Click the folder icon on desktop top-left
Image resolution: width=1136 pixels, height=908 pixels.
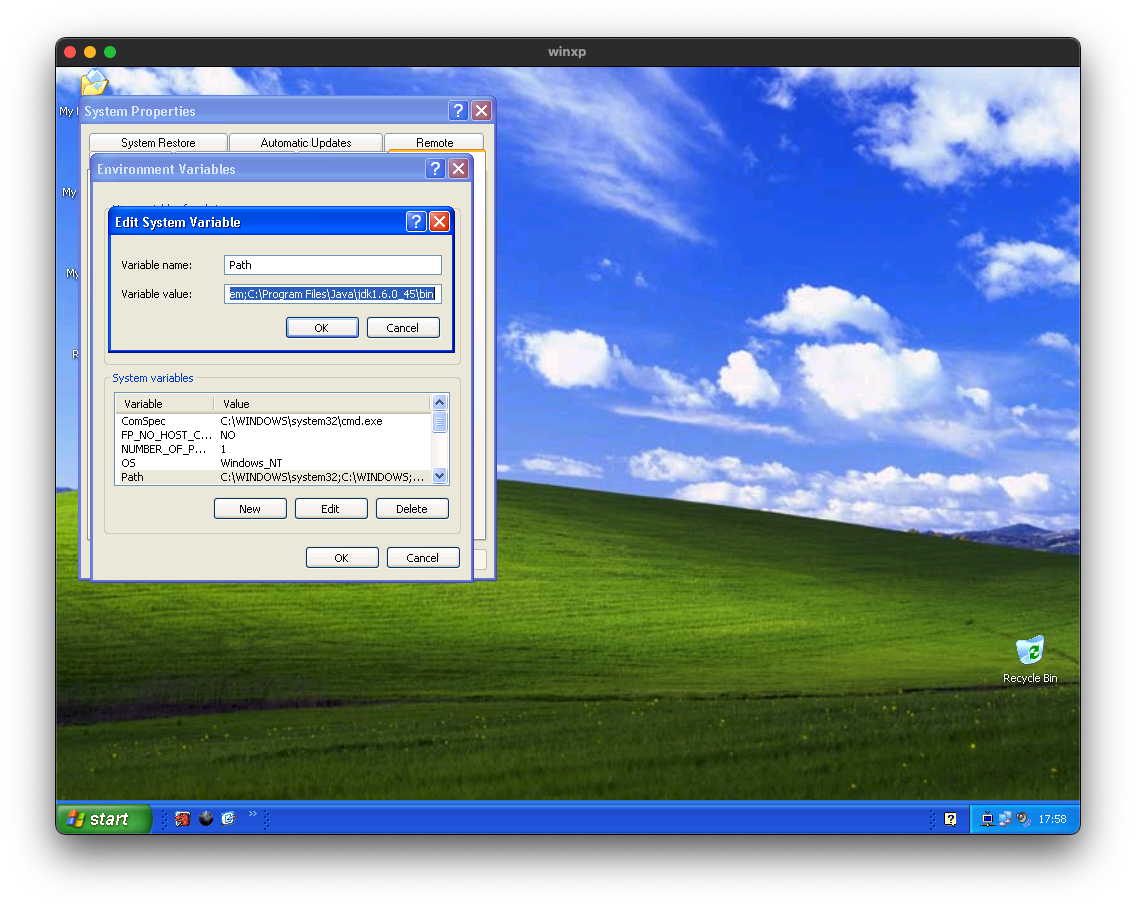coord(93,82)
